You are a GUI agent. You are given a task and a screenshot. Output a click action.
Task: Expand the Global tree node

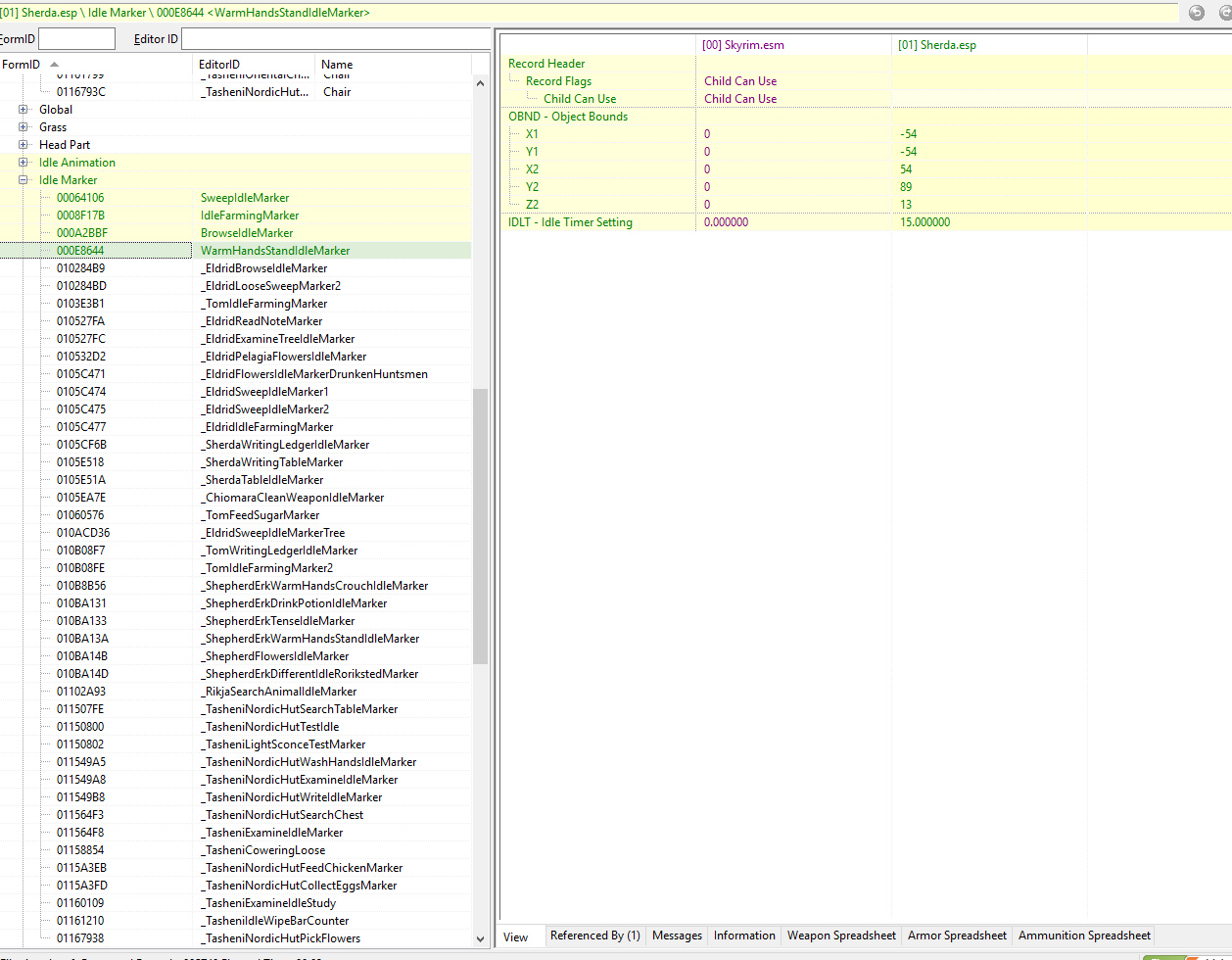pos(24,110)
